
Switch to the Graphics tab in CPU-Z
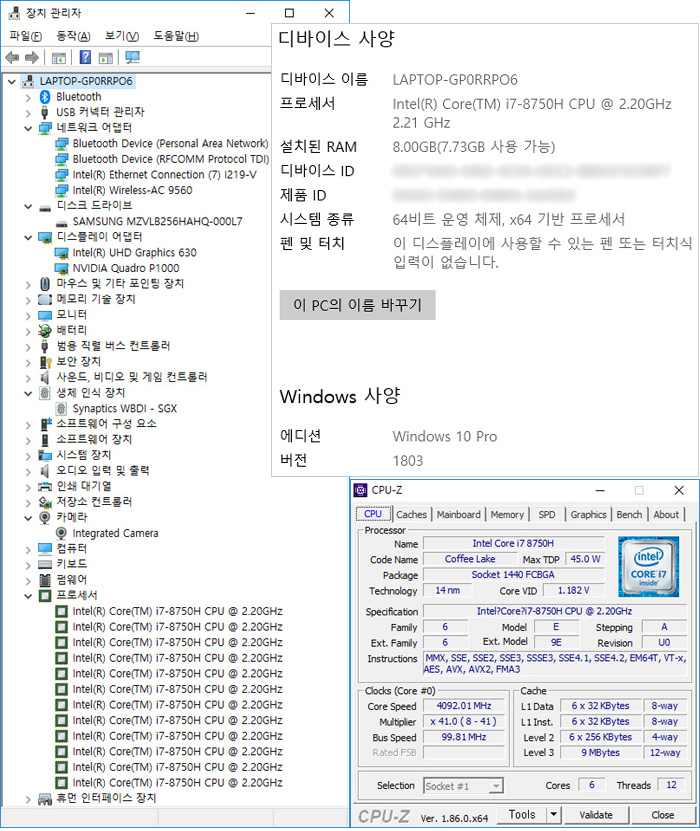588,515
